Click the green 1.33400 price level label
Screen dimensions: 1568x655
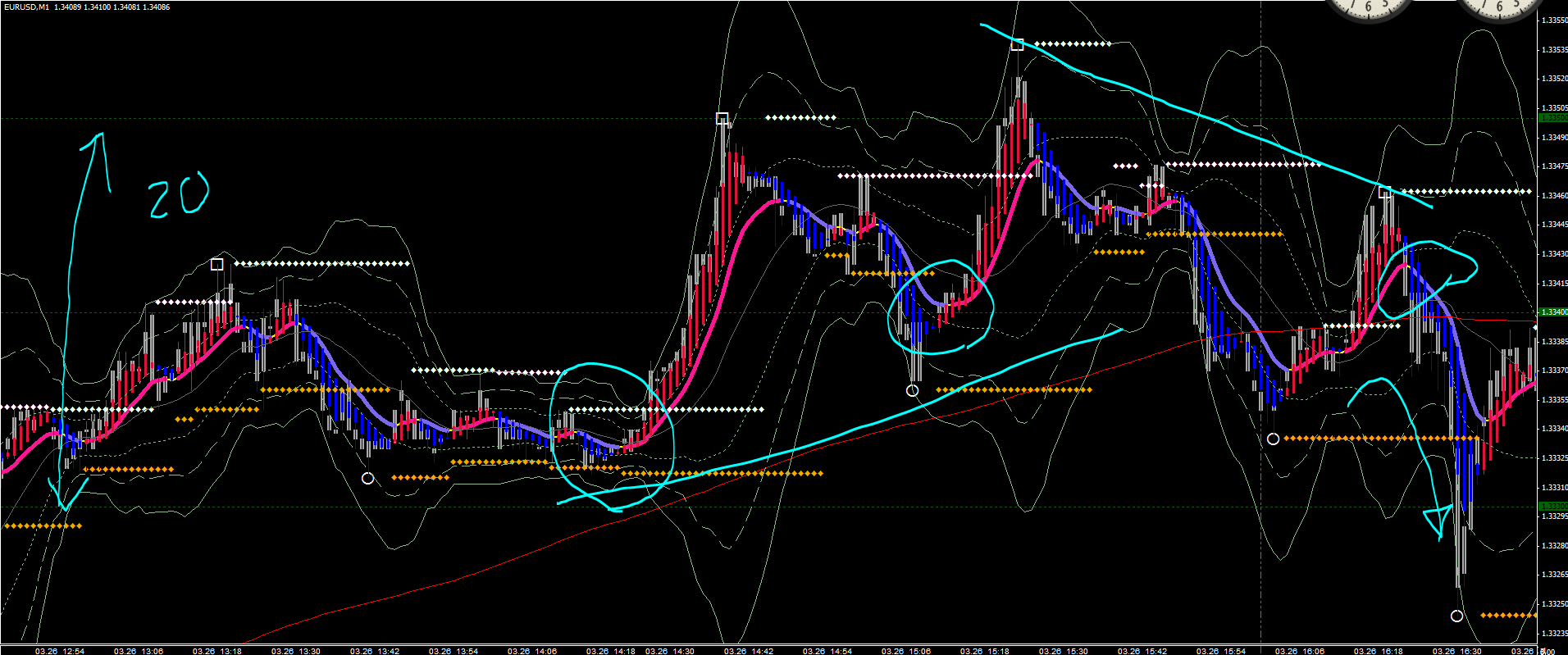pyautogui.click(x=1553, y=312)
